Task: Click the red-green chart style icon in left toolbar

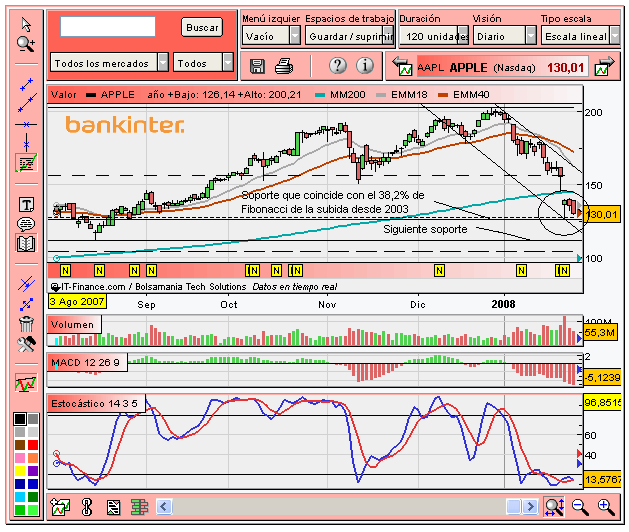Action: coord(26,383)
